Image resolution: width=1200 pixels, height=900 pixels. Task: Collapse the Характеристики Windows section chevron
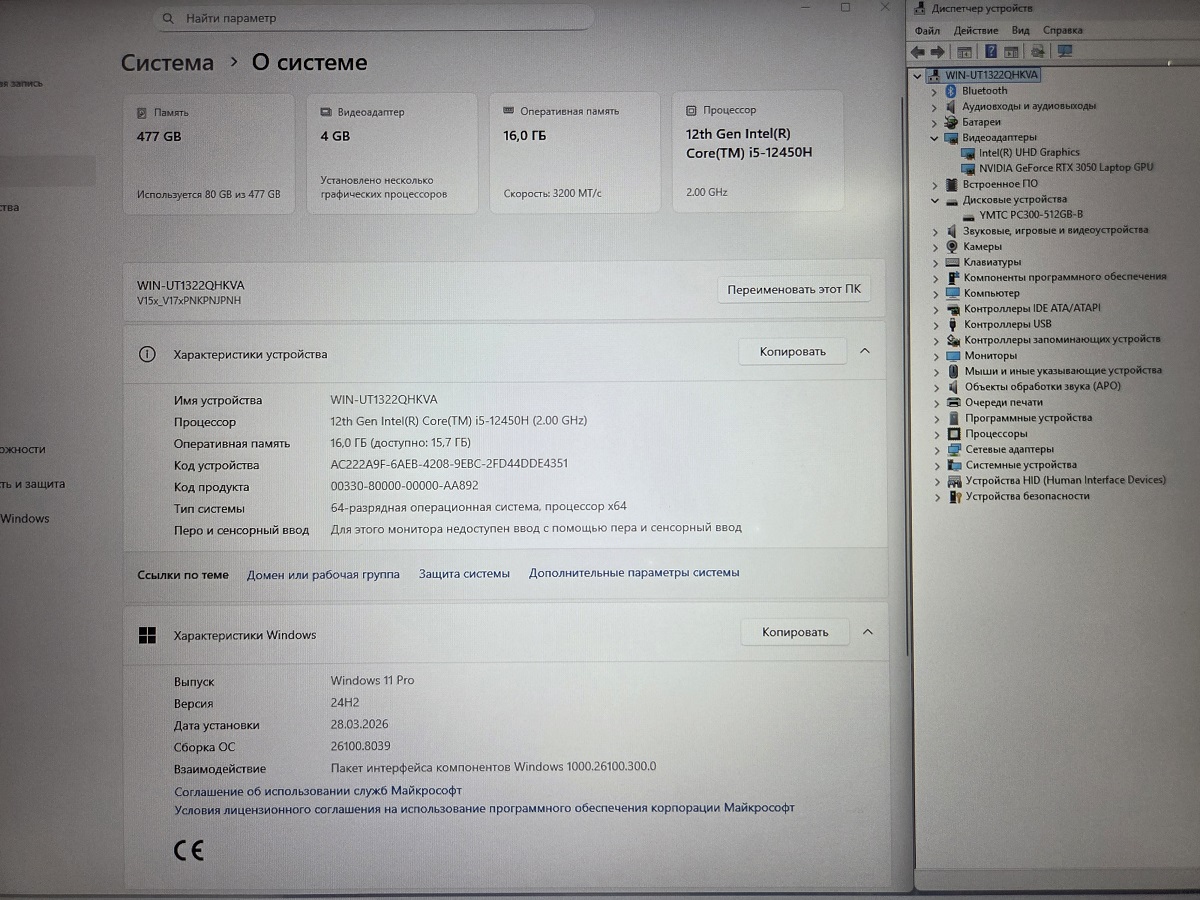[x=867, y=632]
